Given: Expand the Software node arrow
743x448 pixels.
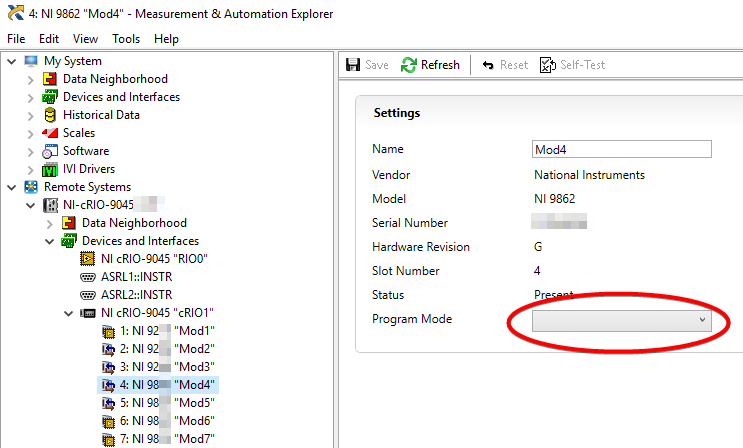Looking at the screenshot, I should coord(31,151).
